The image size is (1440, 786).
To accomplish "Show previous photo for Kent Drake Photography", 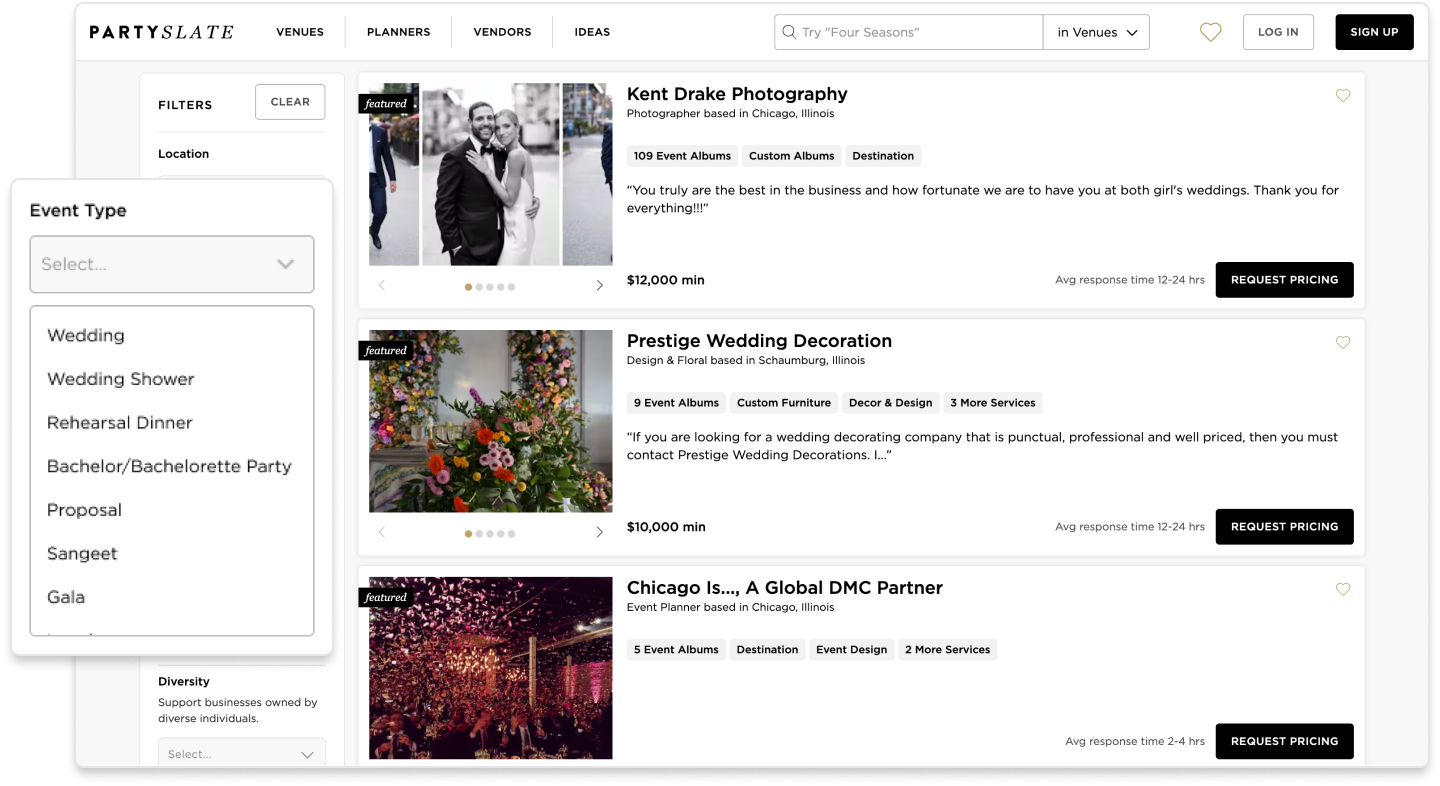I will tap(382, 286).
